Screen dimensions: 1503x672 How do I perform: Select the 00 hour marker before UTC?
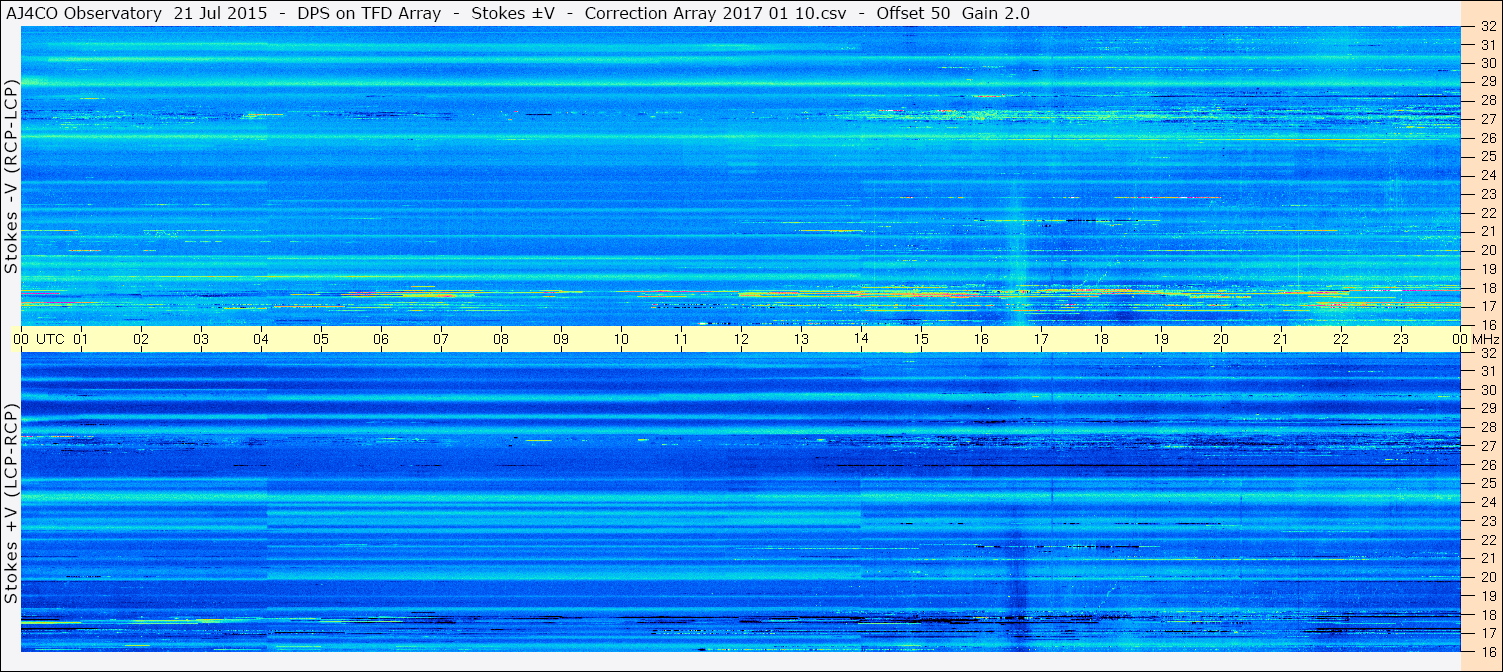[x=21, y=339]
